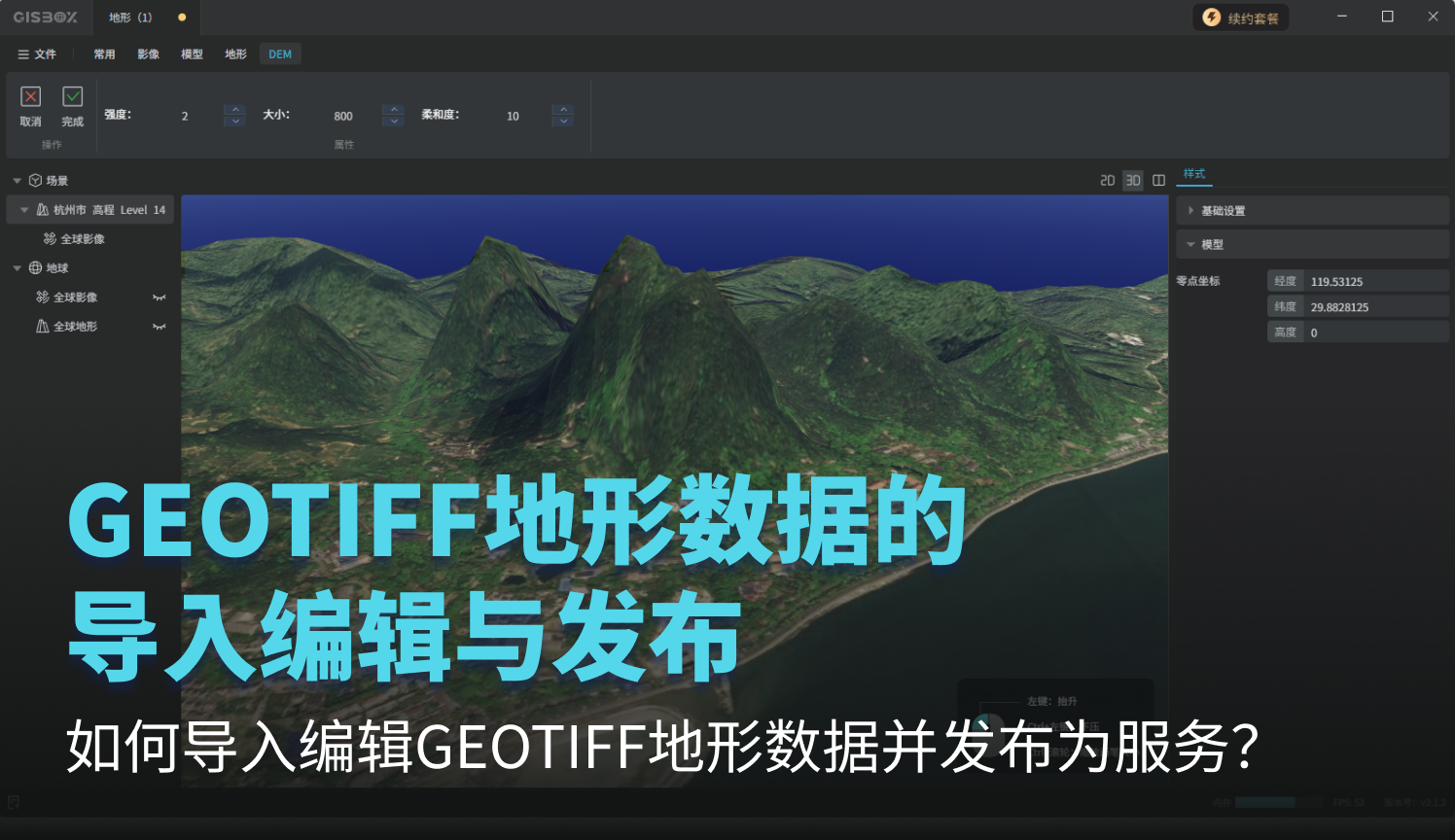Collapse the 模型 section
Image resolution: width=1455 pixels, height=840 pixels.
1191,244
